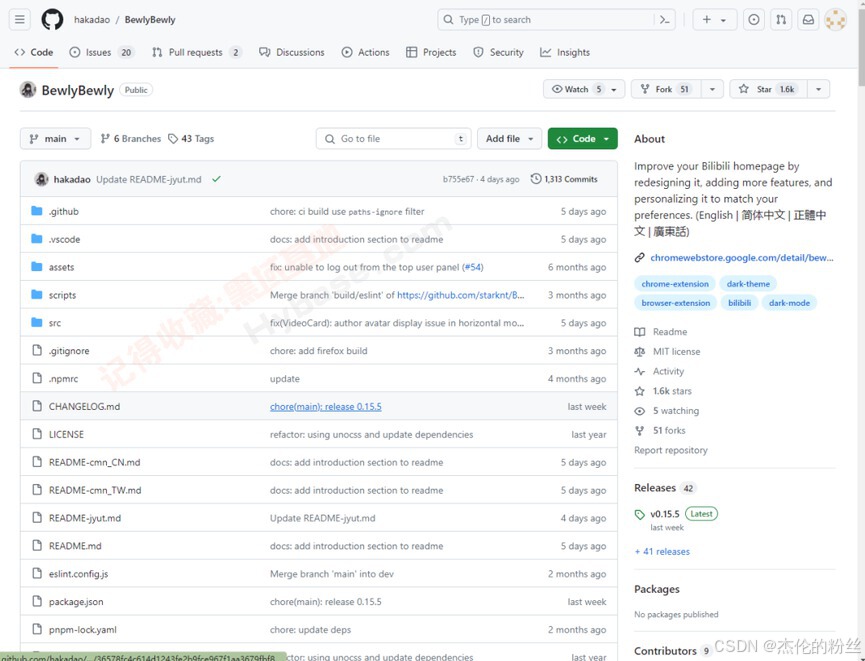Click the dark-theme topic tag
Screen dimensions: 865x661
pyautogui.click(x=748, y=284)
